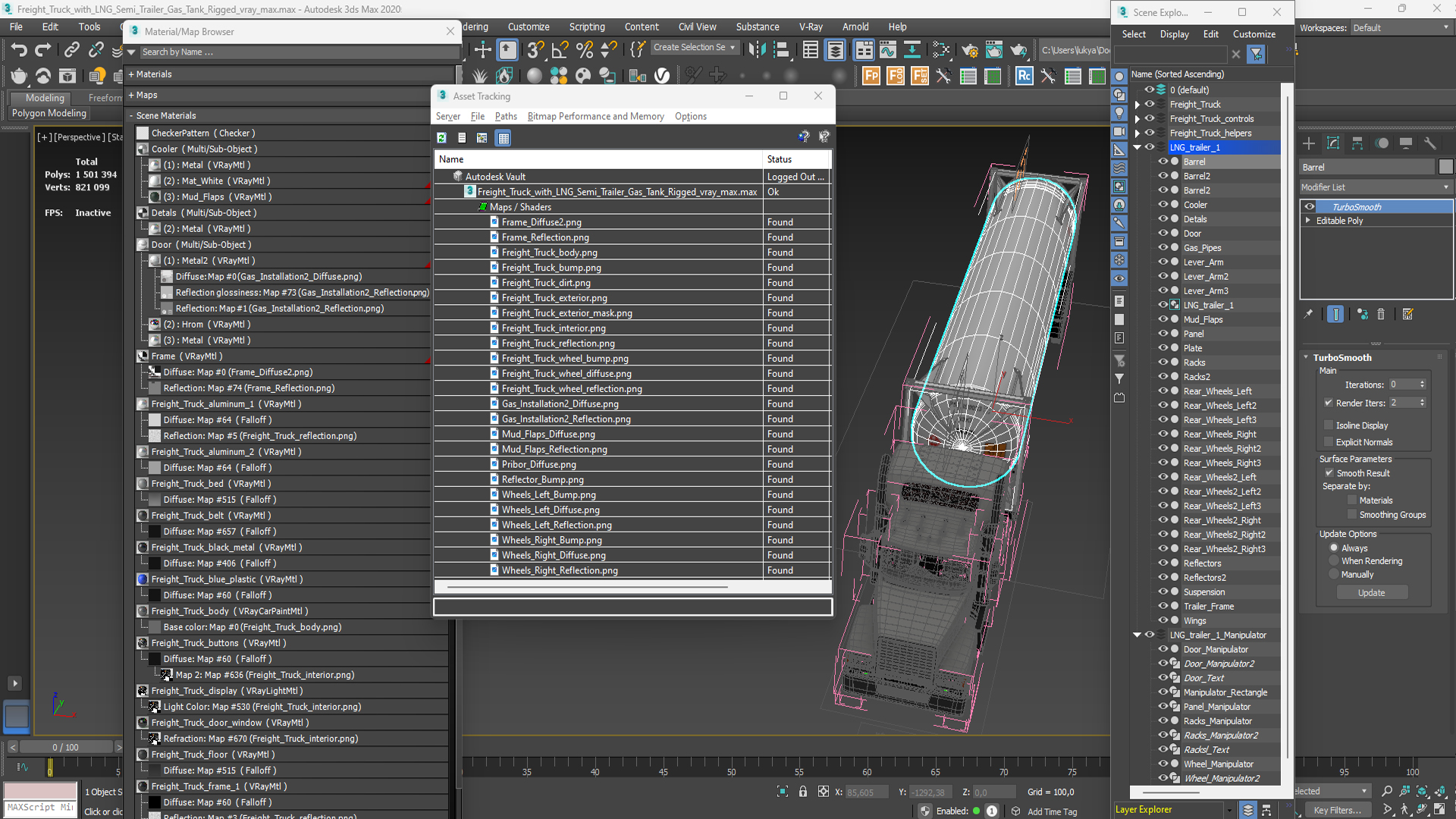The image size is (1456, 819).
Task: Collapse the LNG_trailer_1 layer
Action: (x=1137, y=148)
